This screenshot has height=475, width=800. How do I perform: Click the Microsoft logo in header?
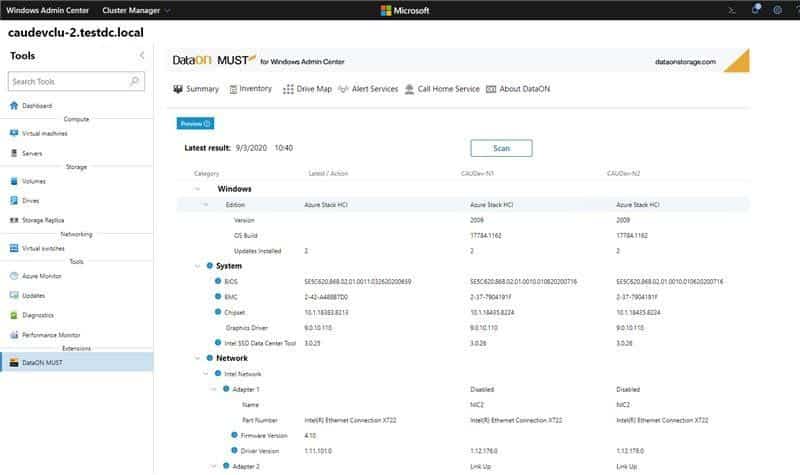point(405,10)
